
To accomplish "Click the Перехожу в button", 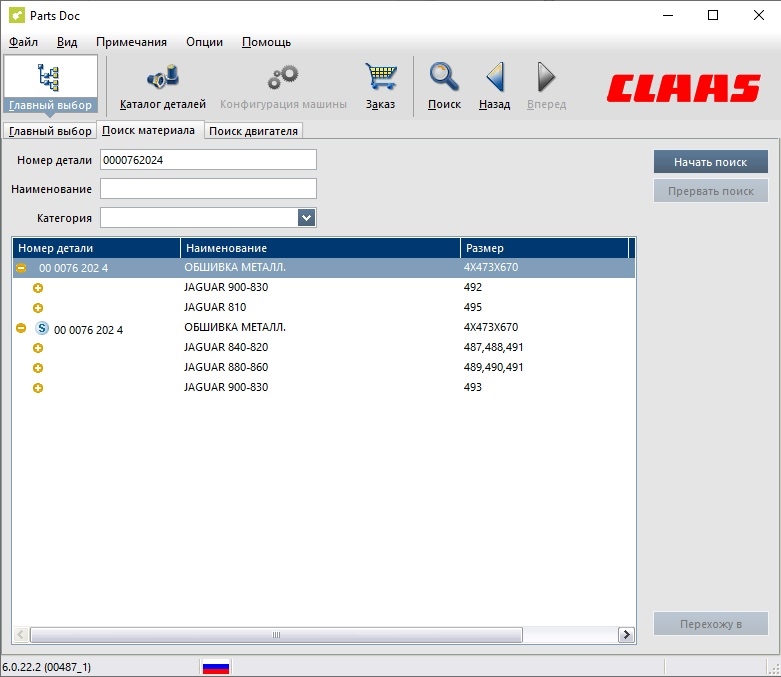I will point(711,624).
